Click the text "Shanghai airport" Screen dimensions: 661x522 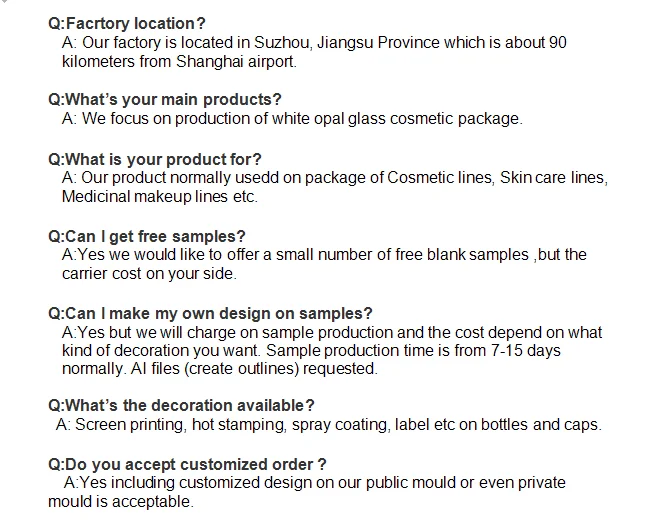pyautogui.click(x=236, y=61)
